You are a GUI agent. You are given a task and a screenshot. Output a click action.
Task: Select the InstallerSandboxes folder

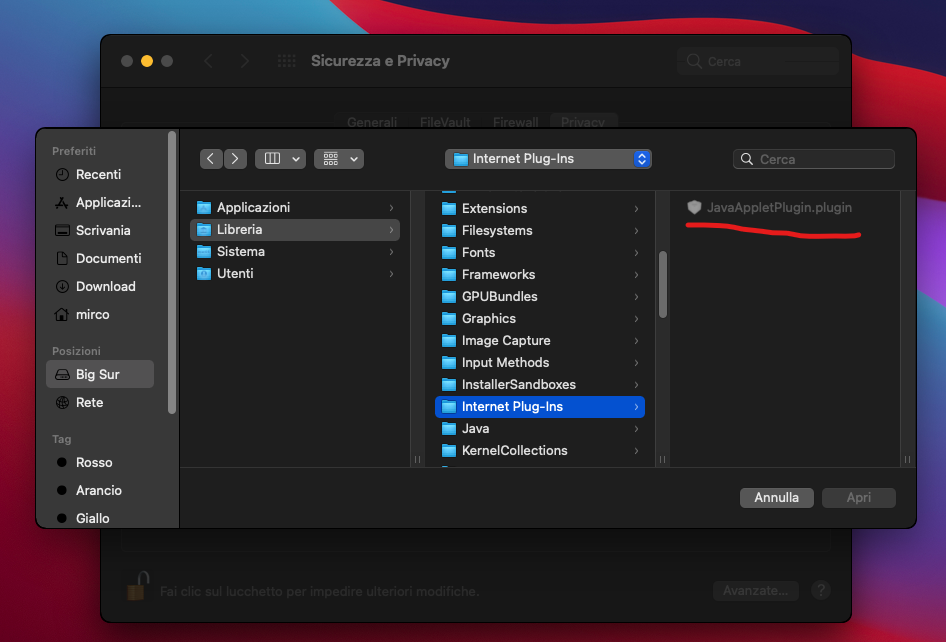tap(540, 384)
